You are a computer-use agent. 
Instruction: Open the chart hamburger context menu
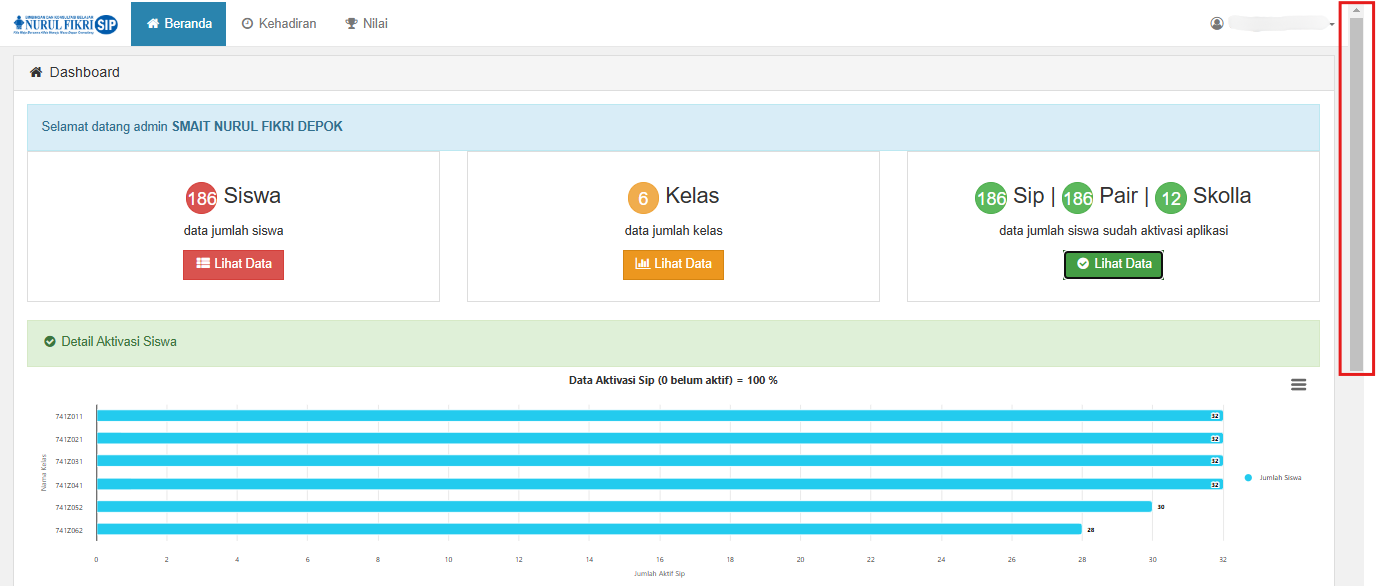click(1298, 385)
